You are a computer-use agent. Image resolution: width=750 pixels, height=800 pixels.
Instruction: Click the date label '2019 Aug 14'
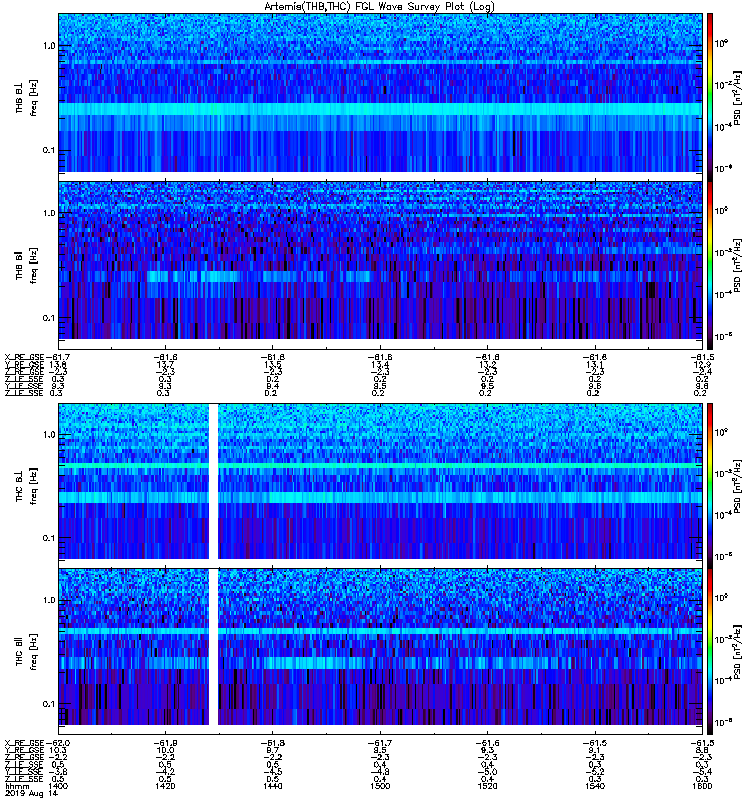coord(31,793)
